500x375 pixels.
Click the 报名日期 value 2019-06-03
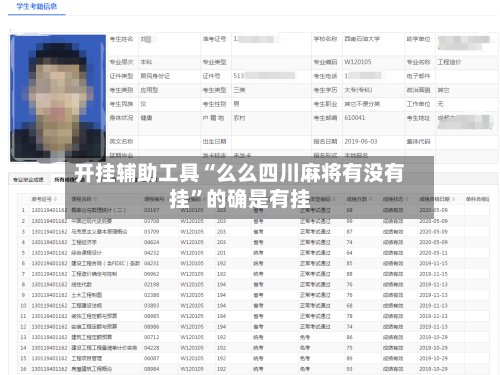[361, 142]
